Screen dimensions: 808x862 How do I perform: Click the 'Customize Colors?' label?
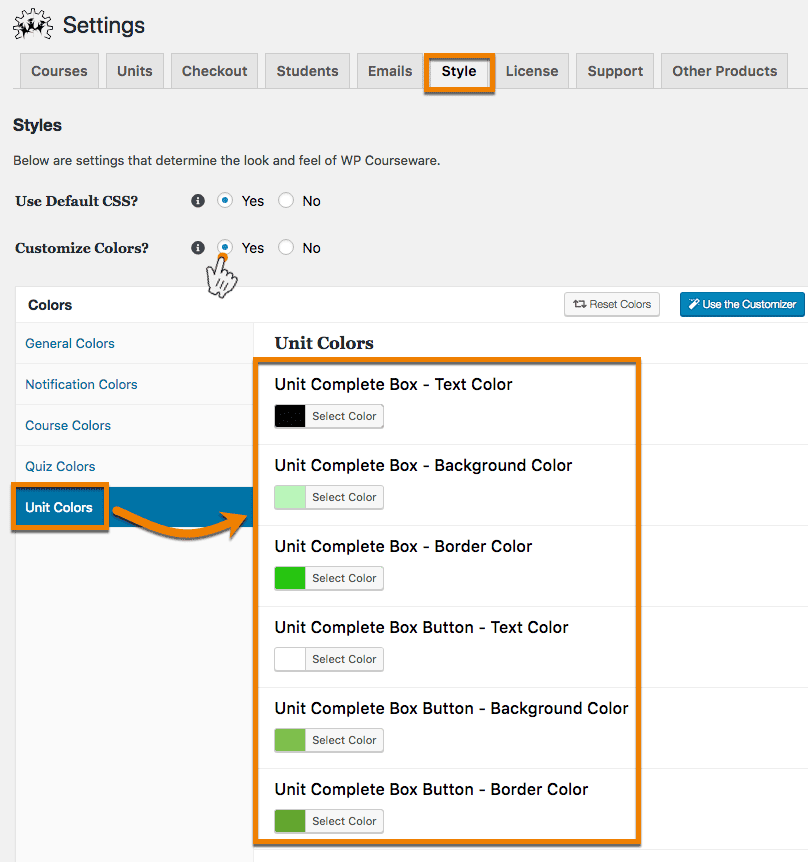pos(82,248)
